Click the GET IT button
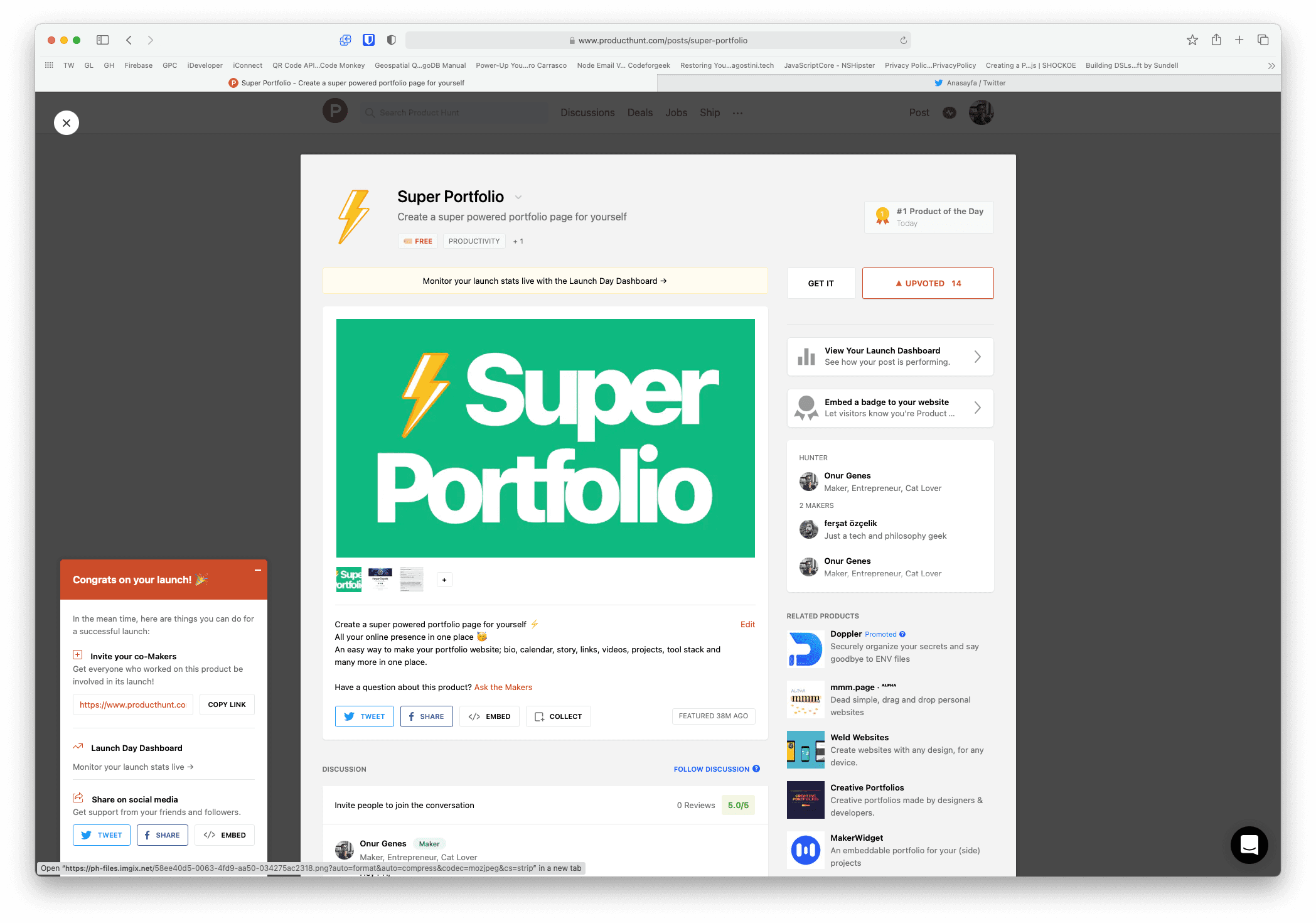Screen dimensions: 1316x923 821,283
